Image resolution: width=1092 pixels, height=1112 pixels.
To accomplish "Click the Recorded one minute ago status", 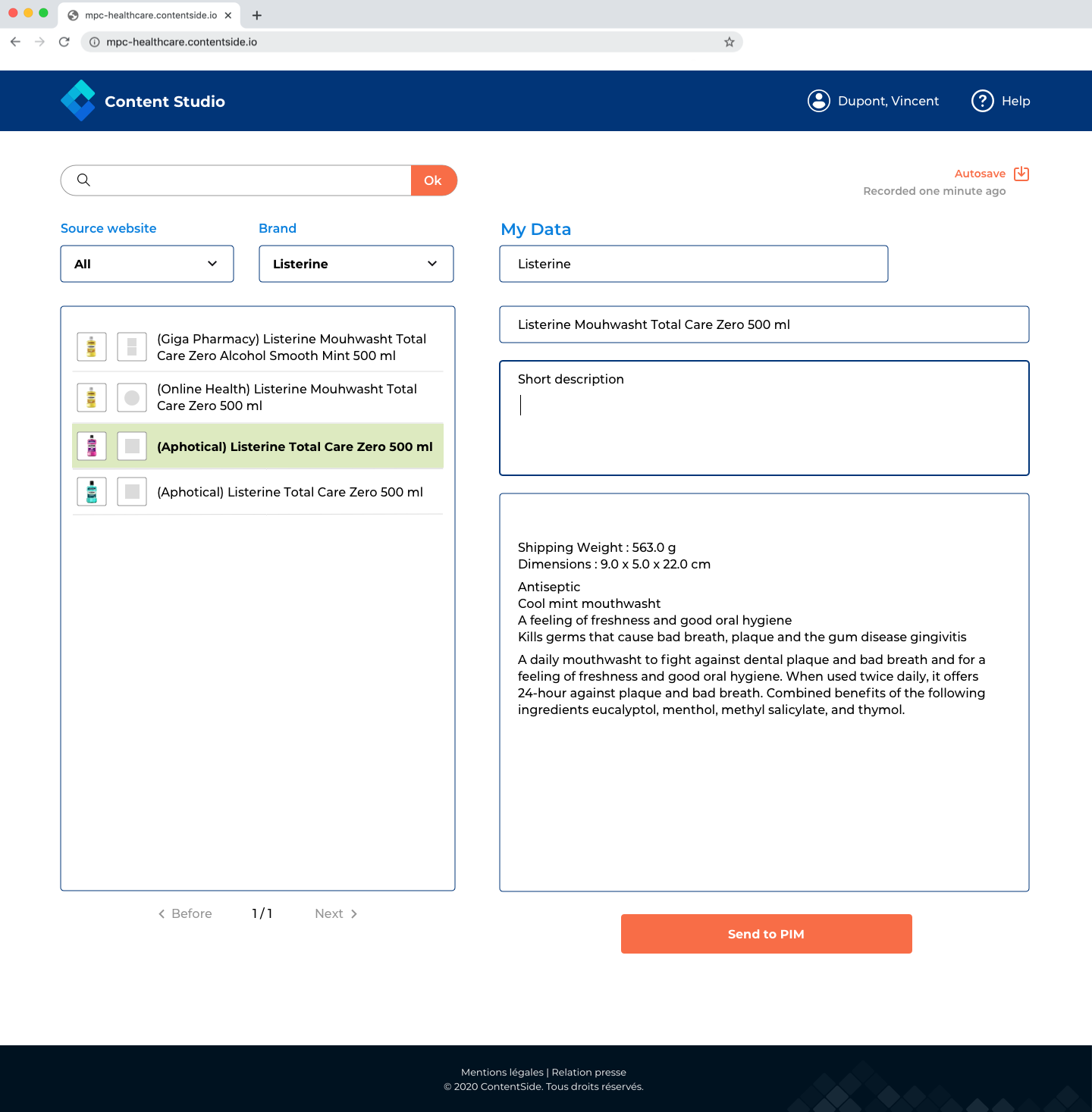I will (x=934, y=191).
